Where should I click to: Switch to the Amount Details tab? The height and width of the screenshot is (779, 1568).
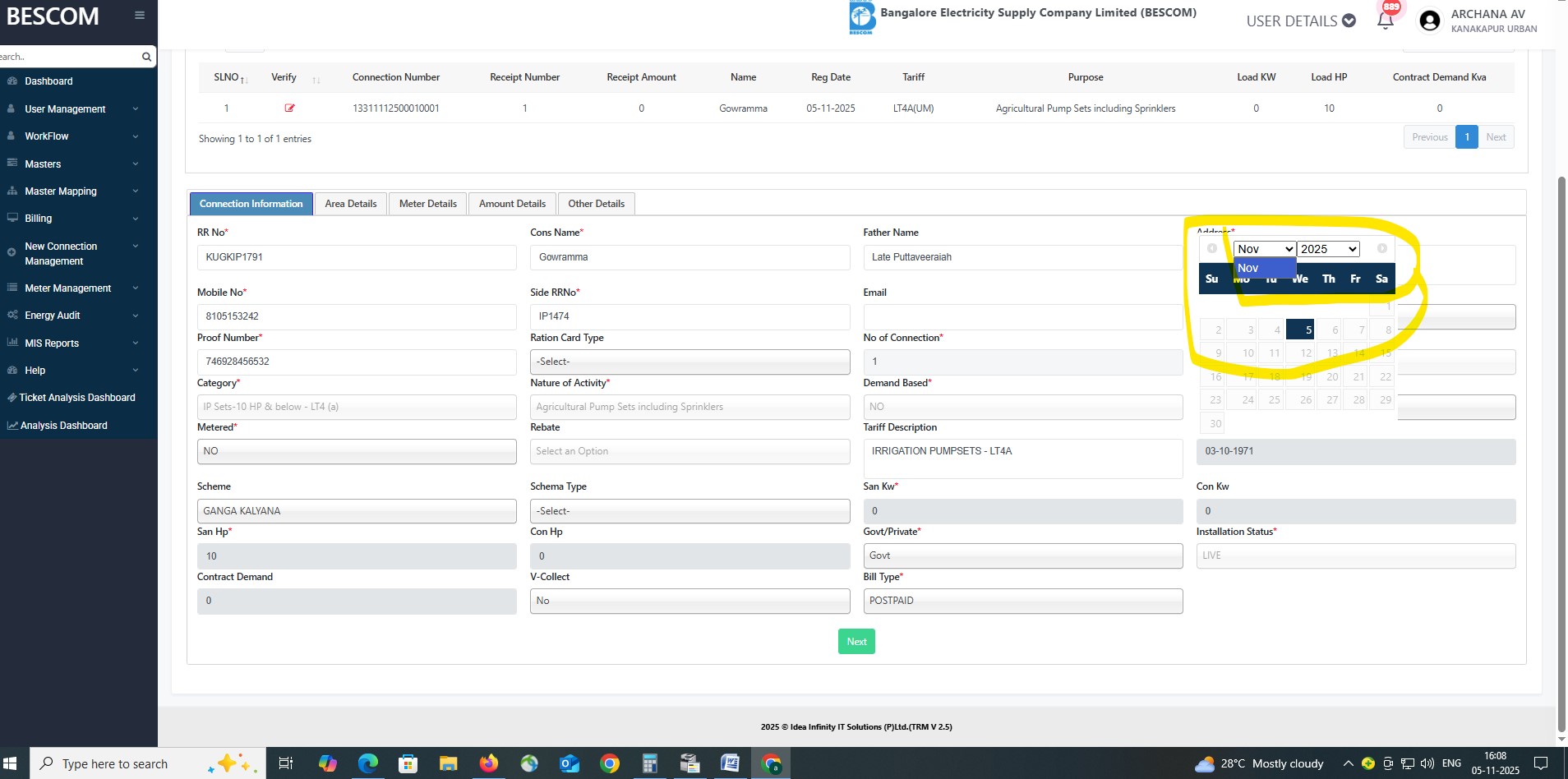(x=512, y=204)
